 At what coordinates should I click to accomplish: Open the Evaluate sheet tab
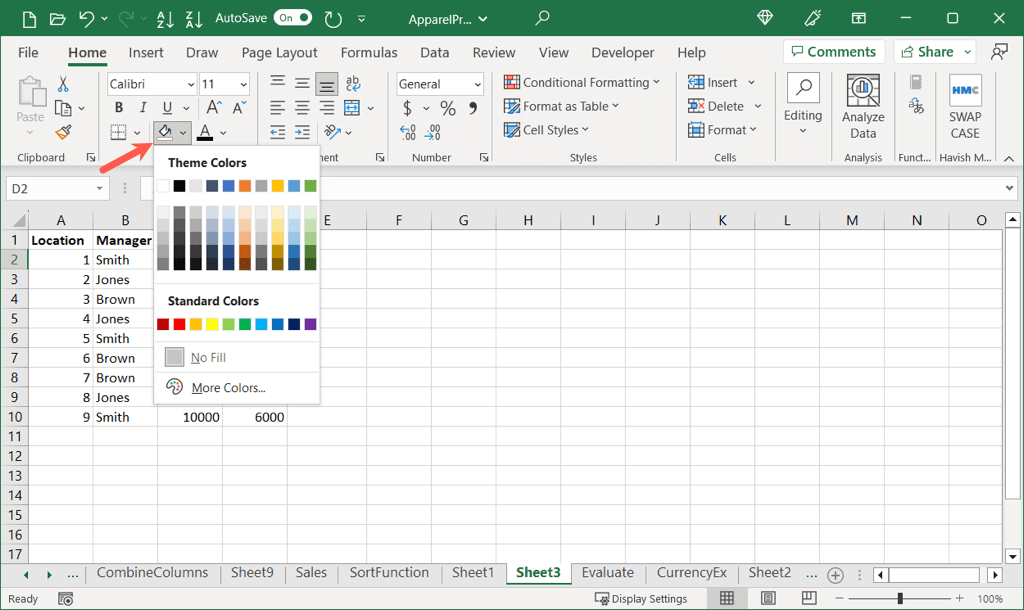607,573
